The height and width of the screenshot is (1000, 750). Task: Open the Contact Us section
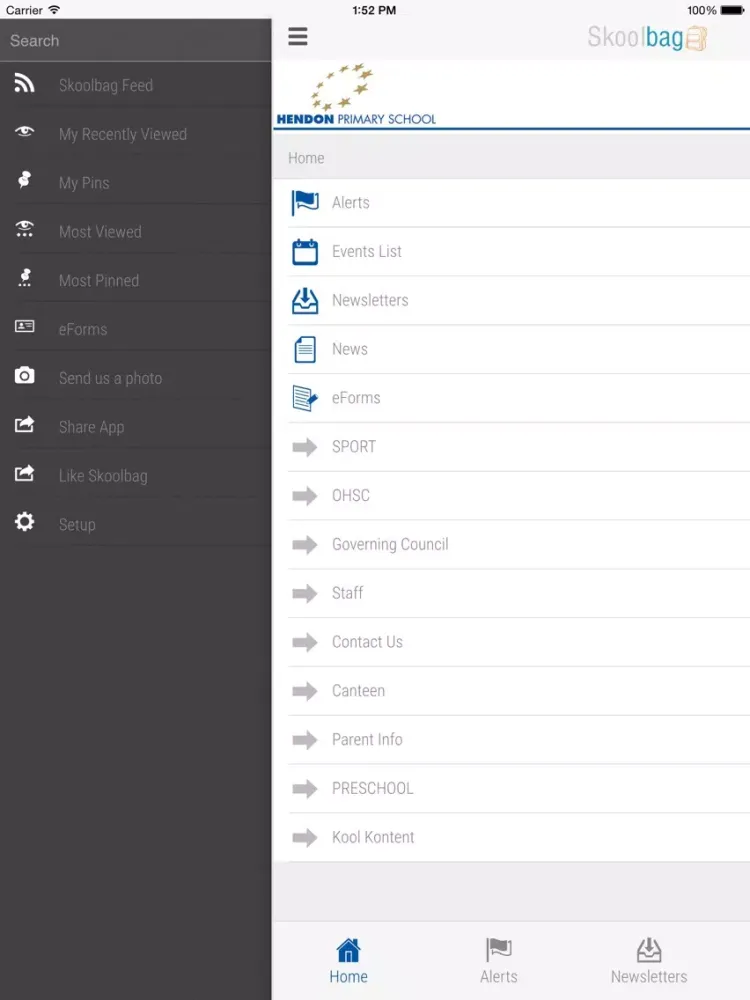coord(511,642)
